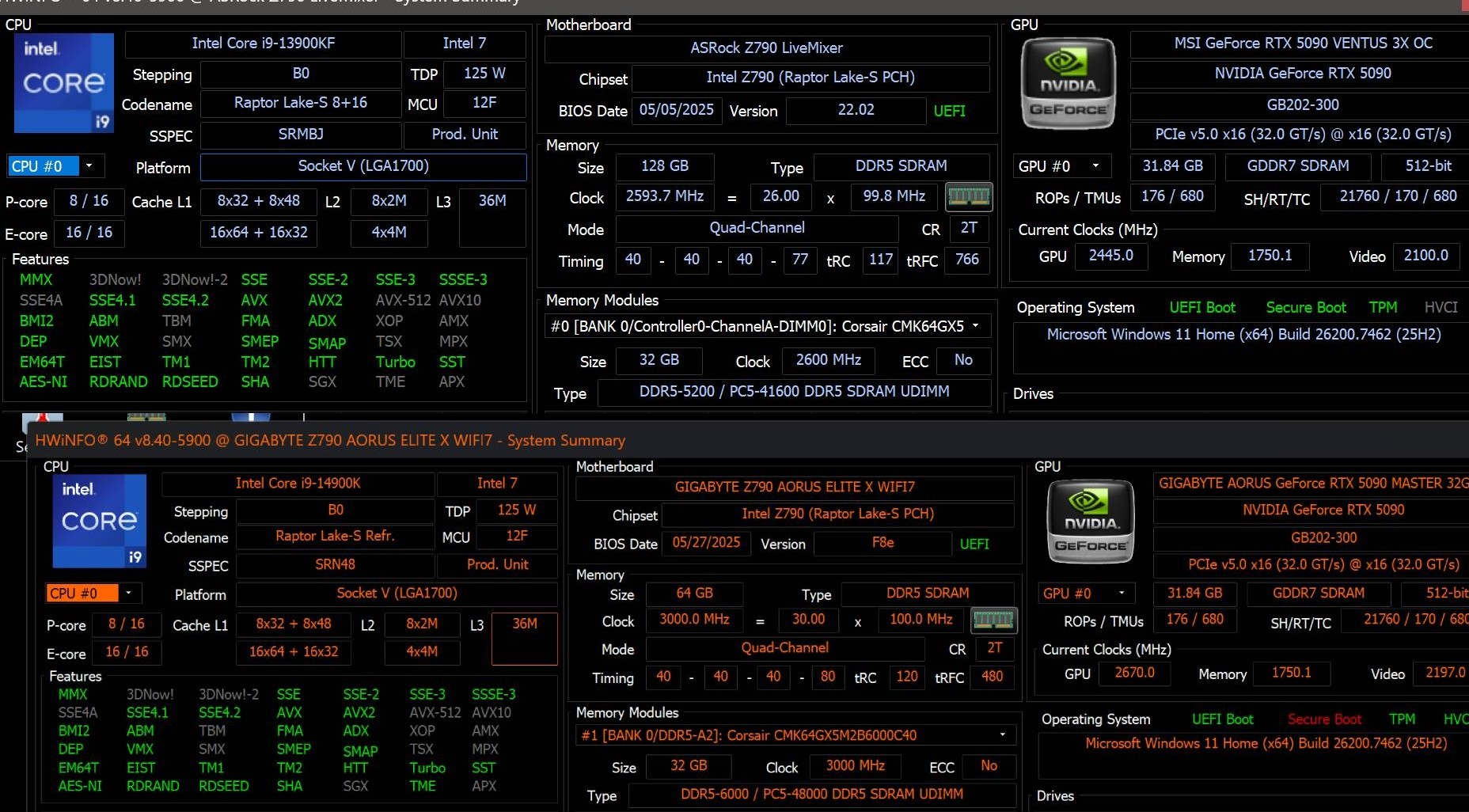Viewport: 1469px width, 812px height.
Task: Click the 64 GB memory size value
Action: [x=694, y=594]
